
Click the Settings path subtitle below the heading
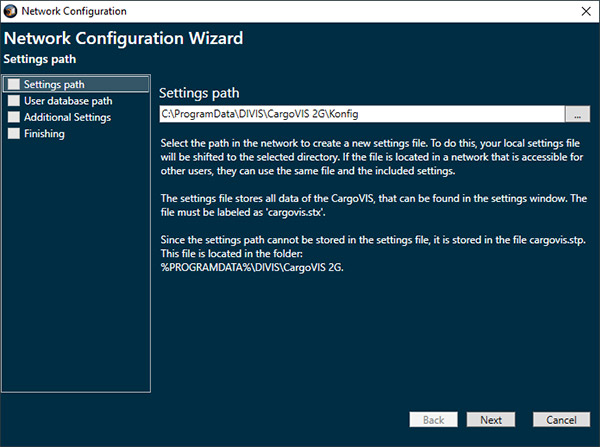pos(40,59)
